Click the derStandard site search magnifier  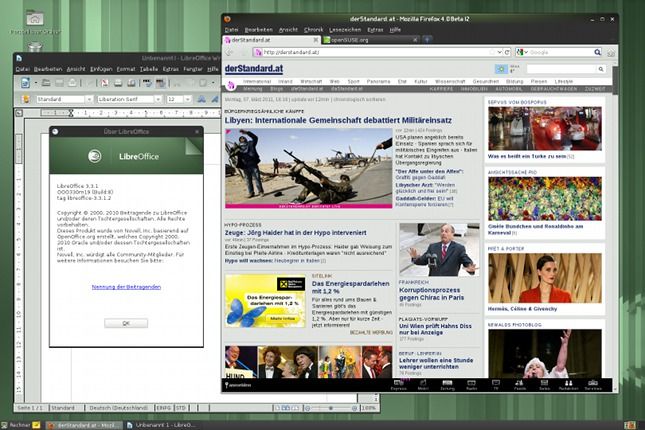tap(601, 69)
